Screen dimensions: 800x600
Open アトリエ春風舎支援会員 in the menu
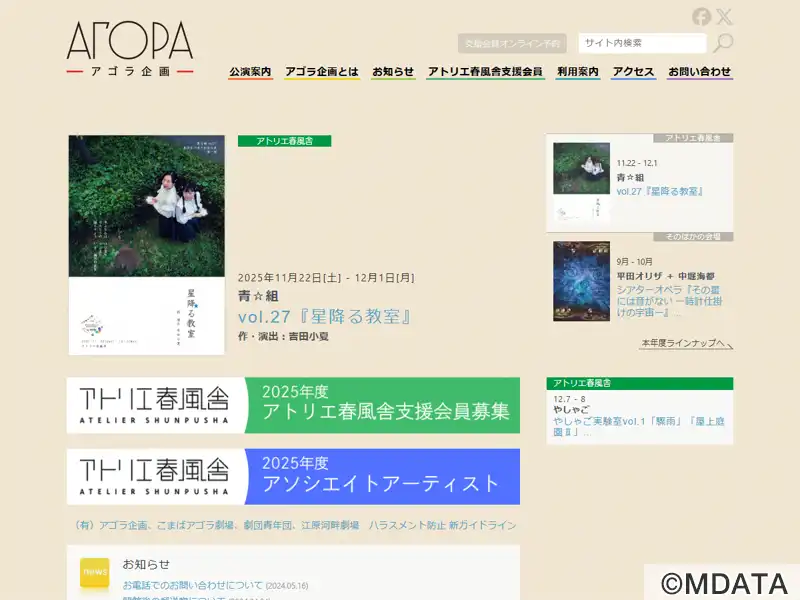485,72
